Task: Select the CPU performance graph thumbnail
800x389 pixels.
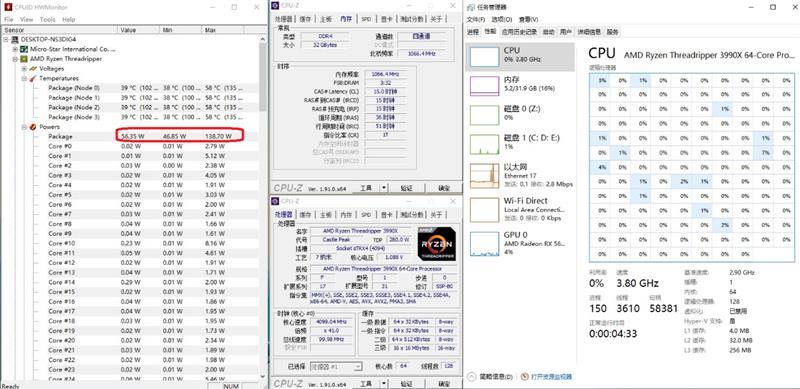Action: coord(484,56)
